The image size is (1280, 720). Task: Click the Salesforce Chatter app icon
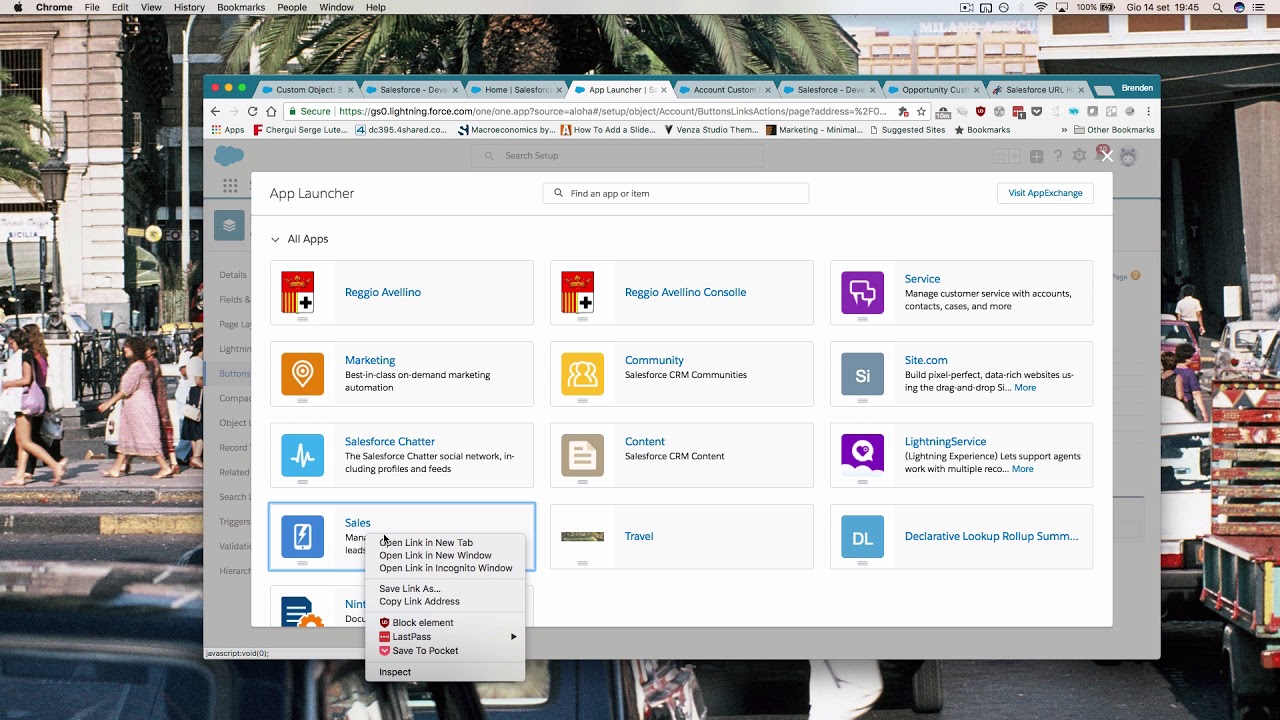302,455
